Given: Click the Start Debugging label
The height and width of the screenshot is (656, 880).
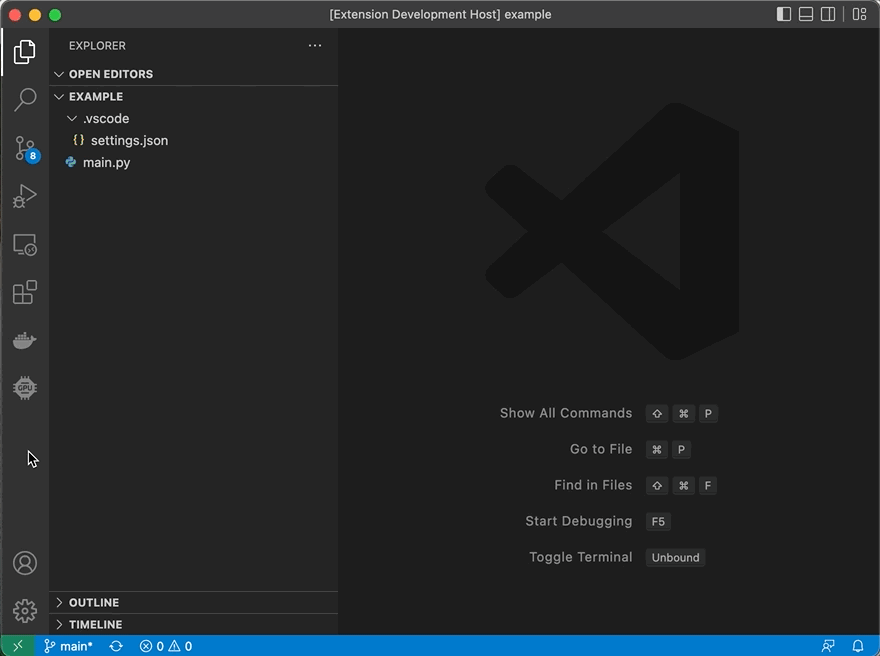Looking at the screenshot, I should click(579, 521).
